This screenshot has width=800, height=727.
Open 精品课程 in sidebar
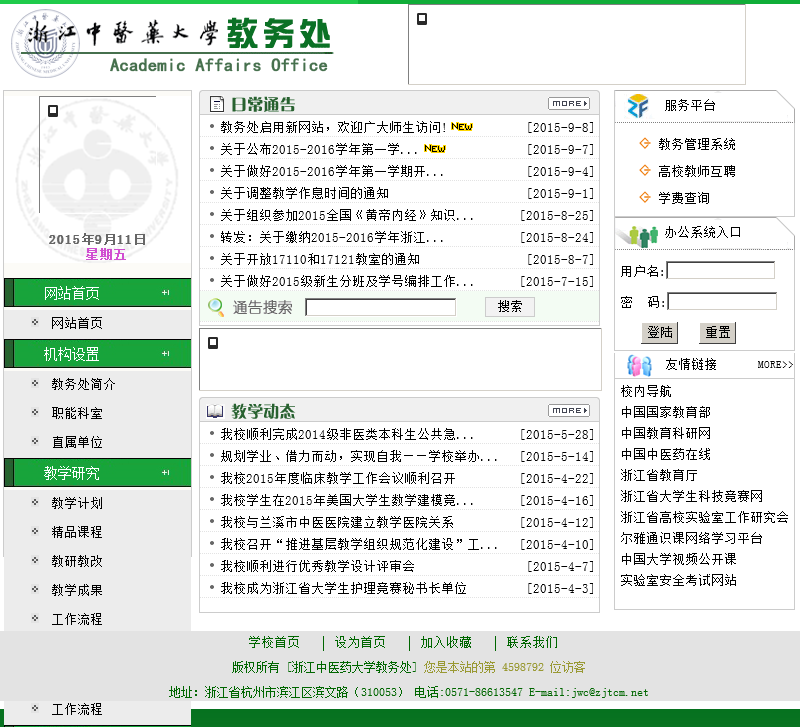coord(77,532)
